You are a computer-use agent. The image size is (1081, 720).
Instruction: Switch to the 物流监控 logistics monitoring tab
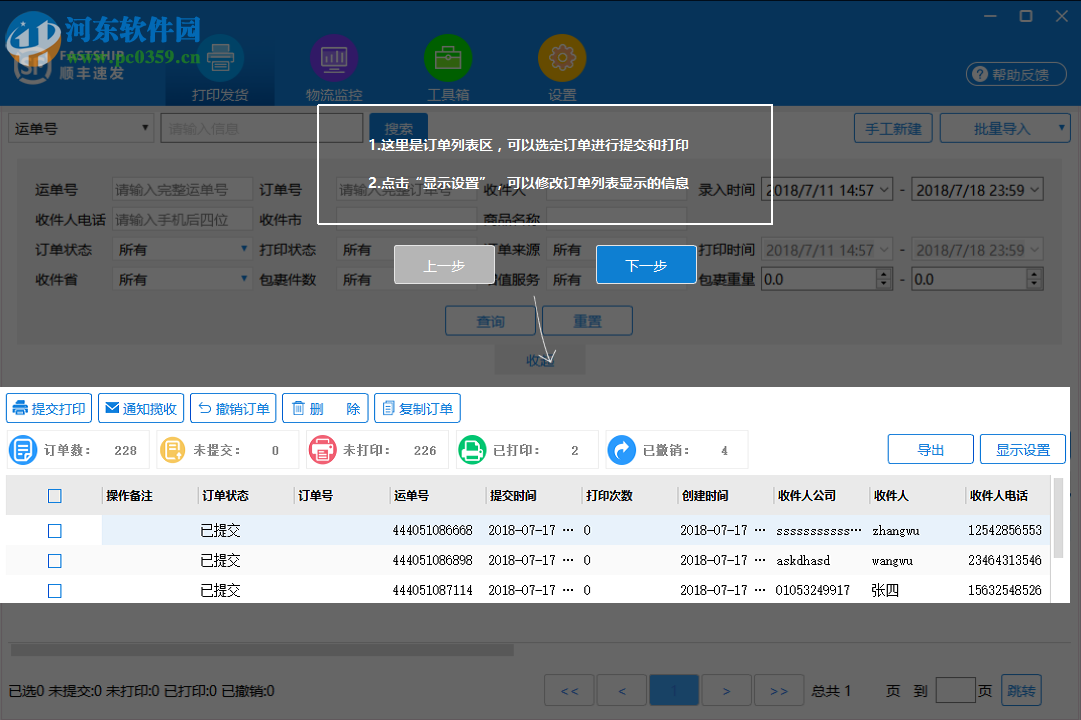(334, 57)
